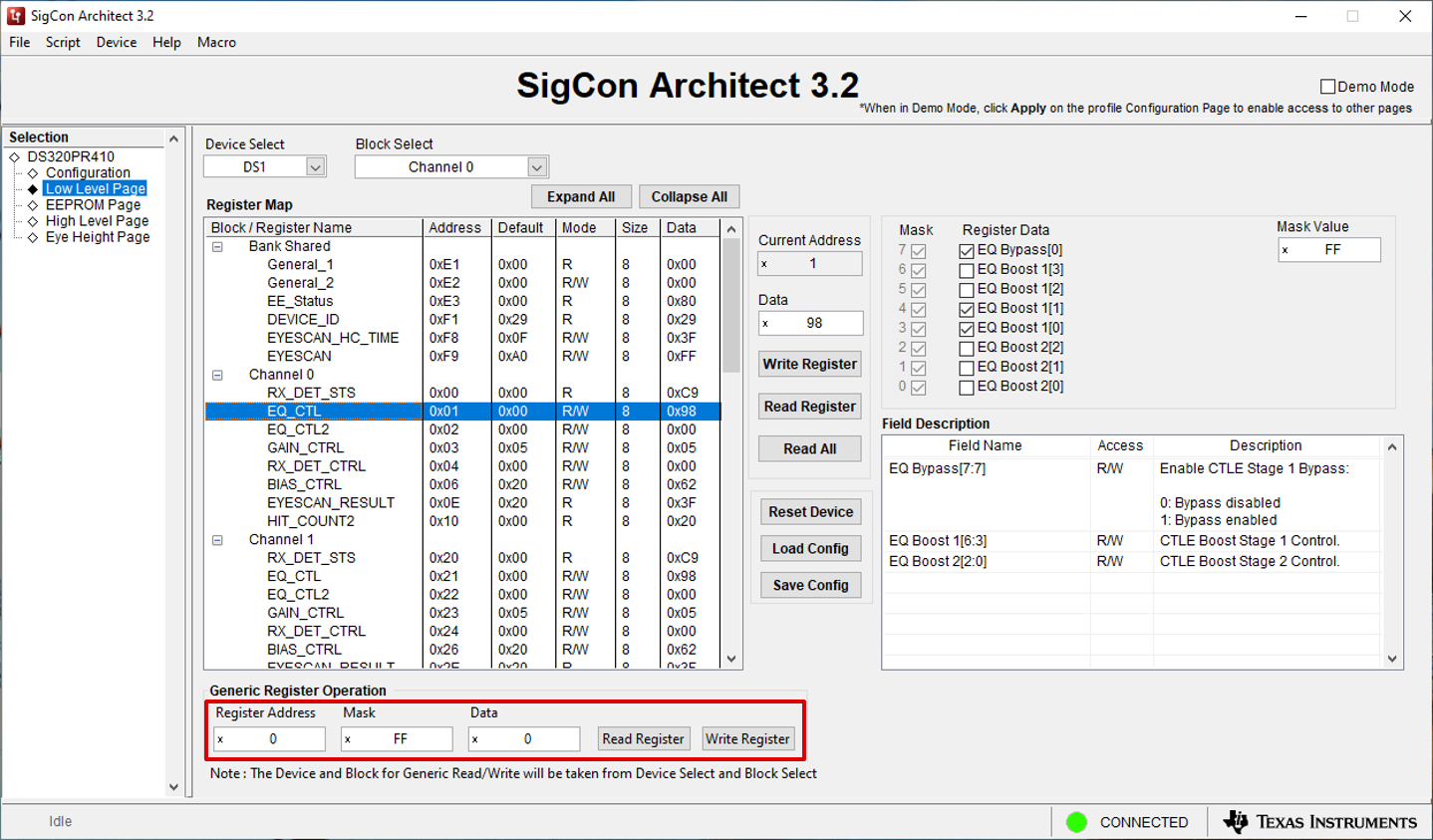
Task: Click the Current Address input field
Action: pyautogui.click(x=810, y=264)
